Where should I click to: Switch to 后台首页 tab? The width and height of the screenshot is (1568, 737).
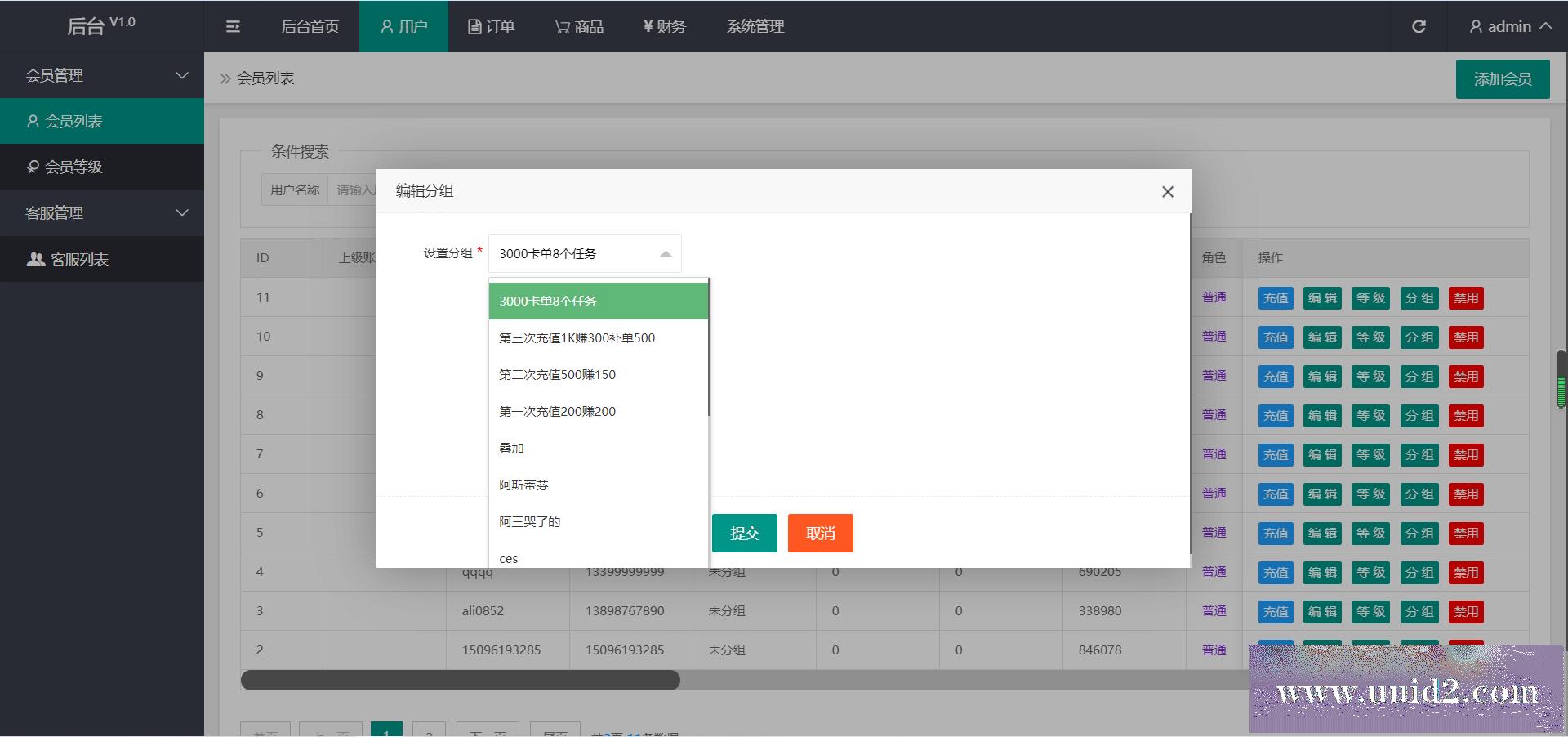click(x=310, y=26)
